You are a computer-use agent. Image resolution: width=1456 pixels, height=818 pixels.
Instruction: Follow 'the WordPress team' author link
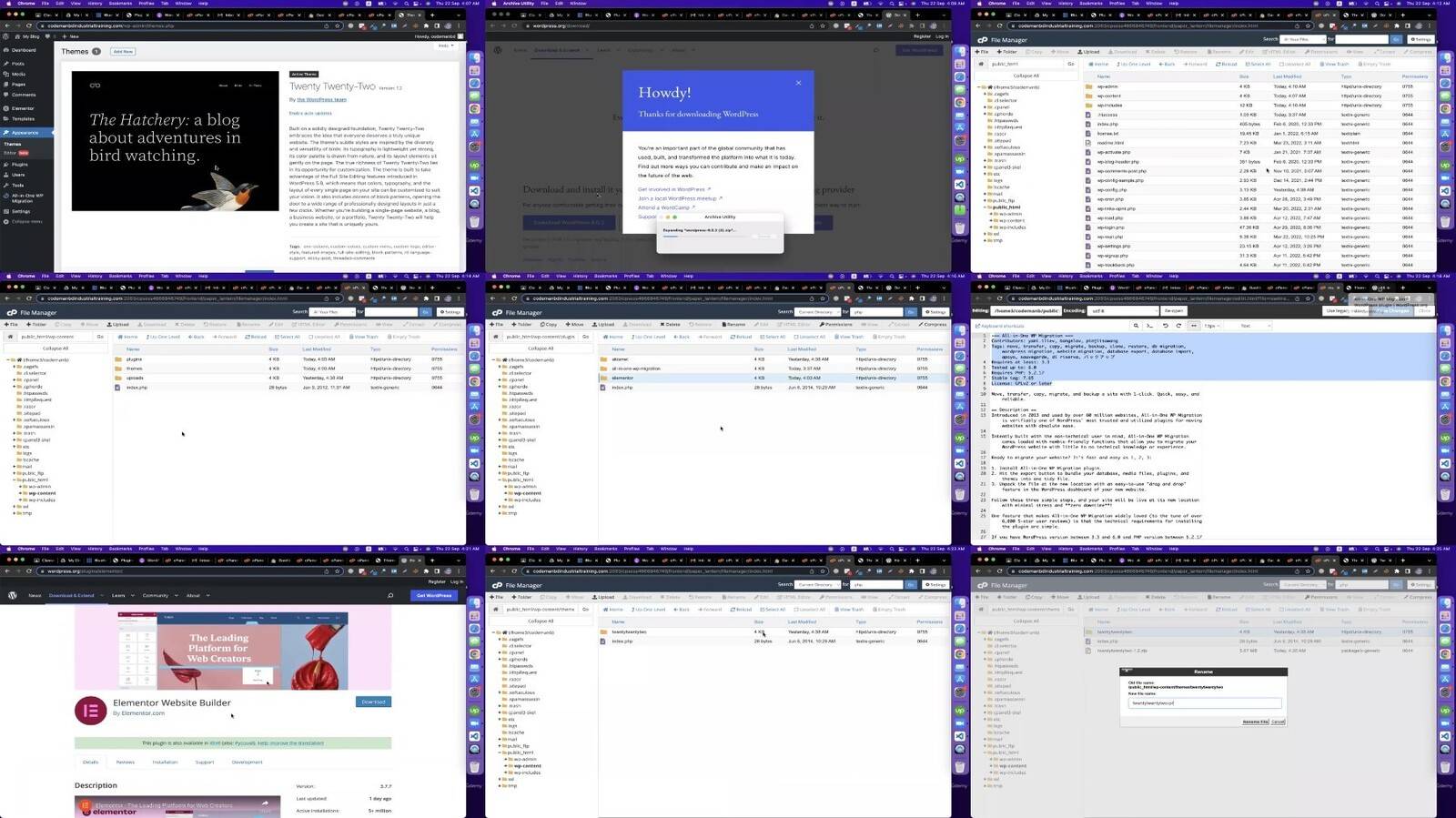coord(321,99)
